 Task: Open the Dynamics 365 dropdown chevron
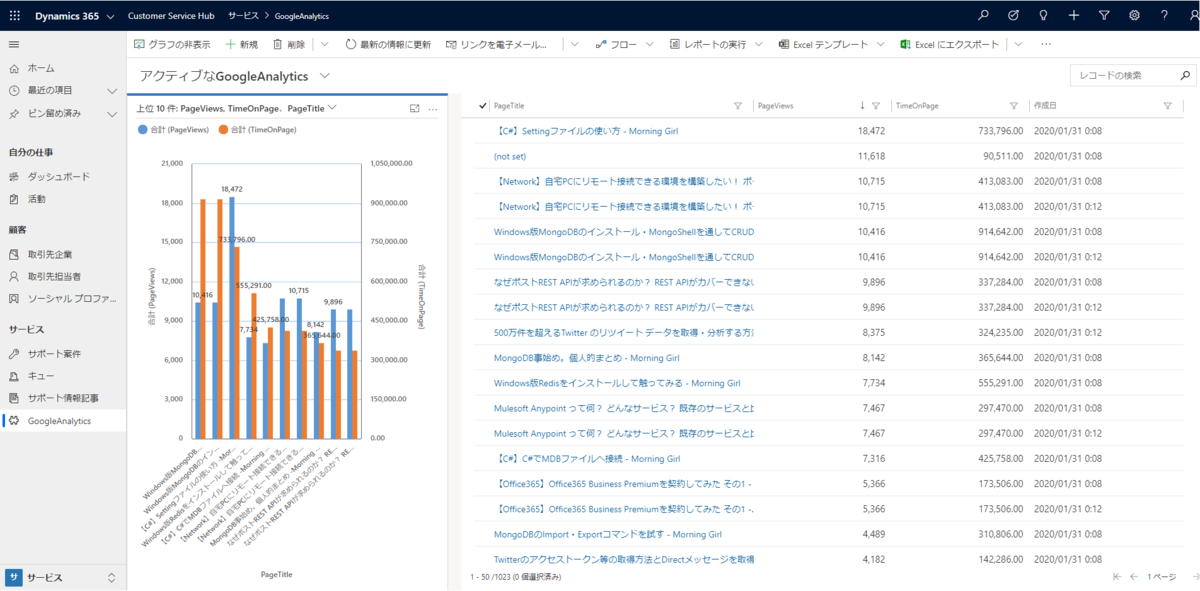click(x=108, y=17)
